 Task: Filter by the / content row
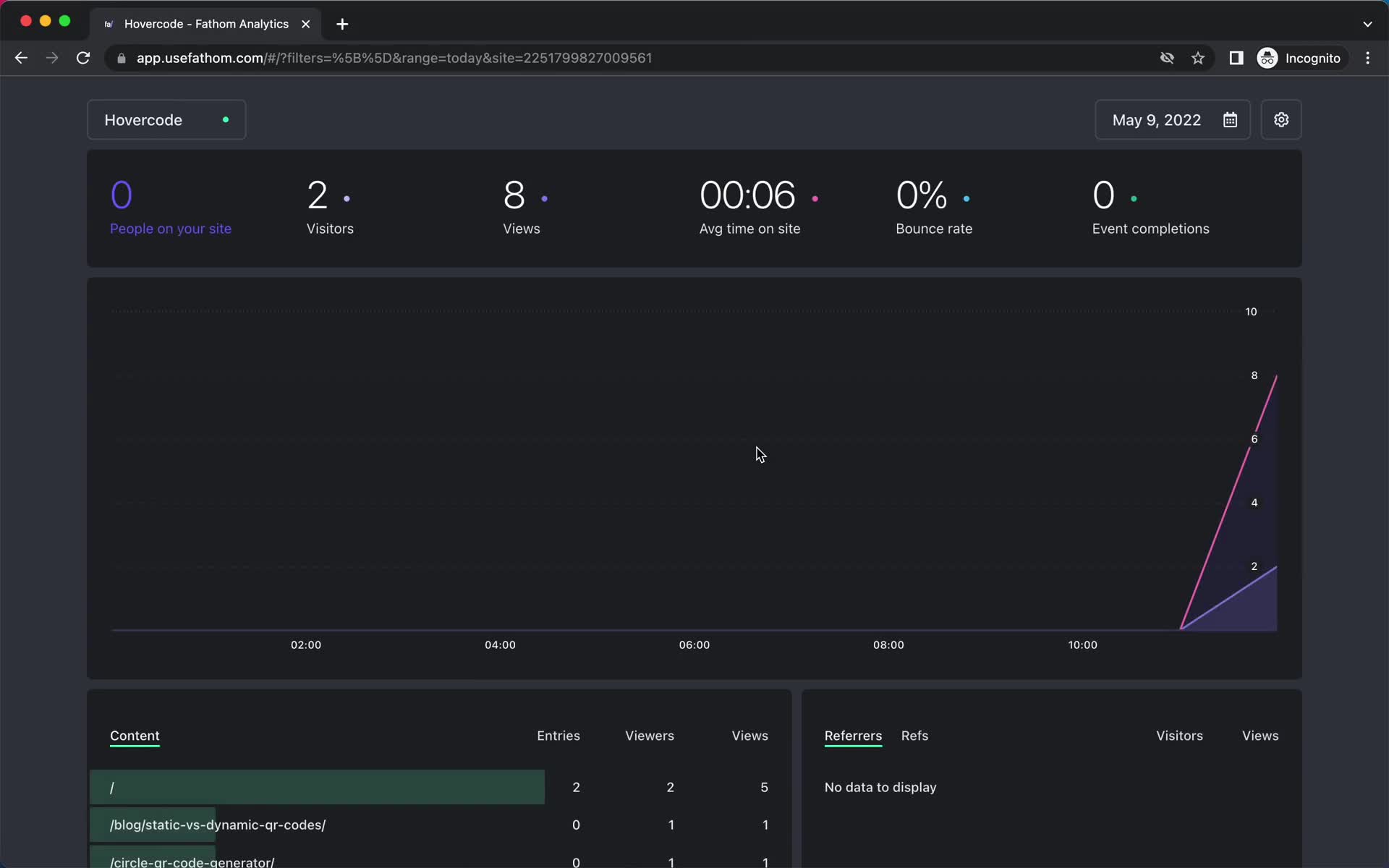[x=440, y=787]
